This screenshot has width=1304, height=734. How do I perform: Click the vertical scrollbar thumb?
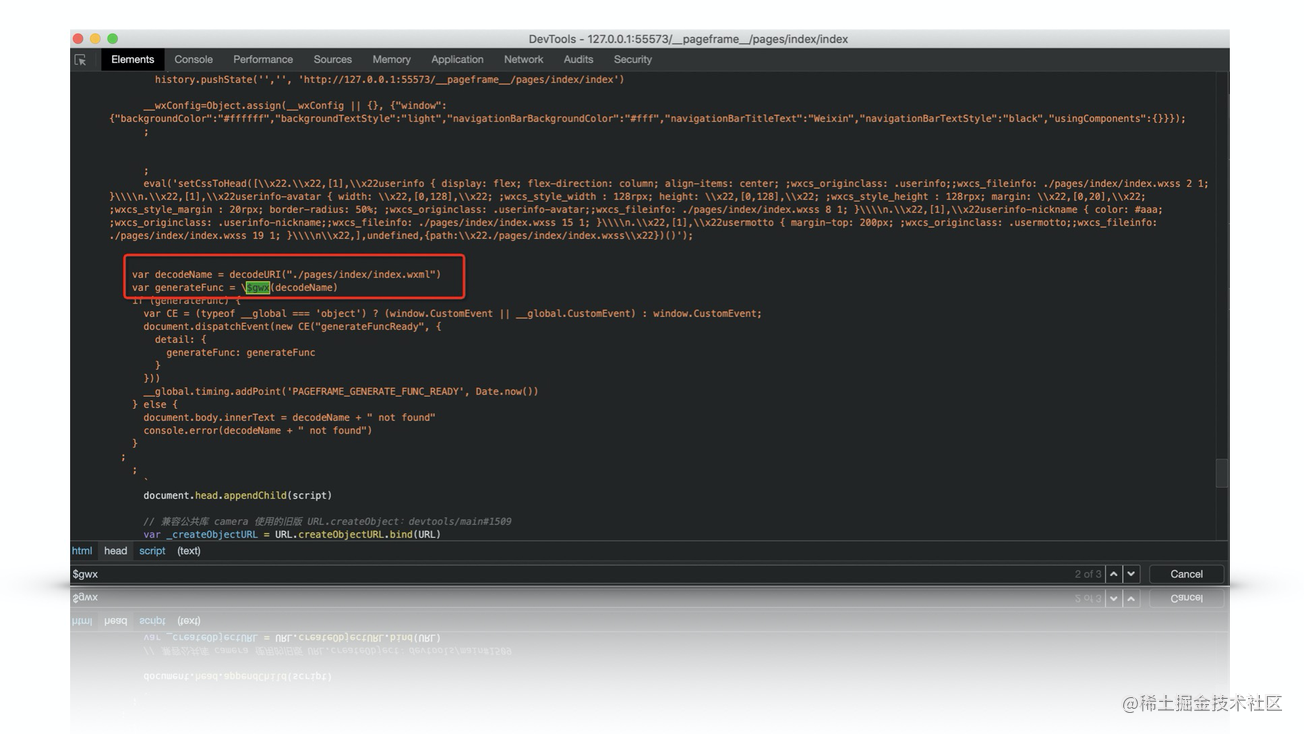coord(1221,473)
